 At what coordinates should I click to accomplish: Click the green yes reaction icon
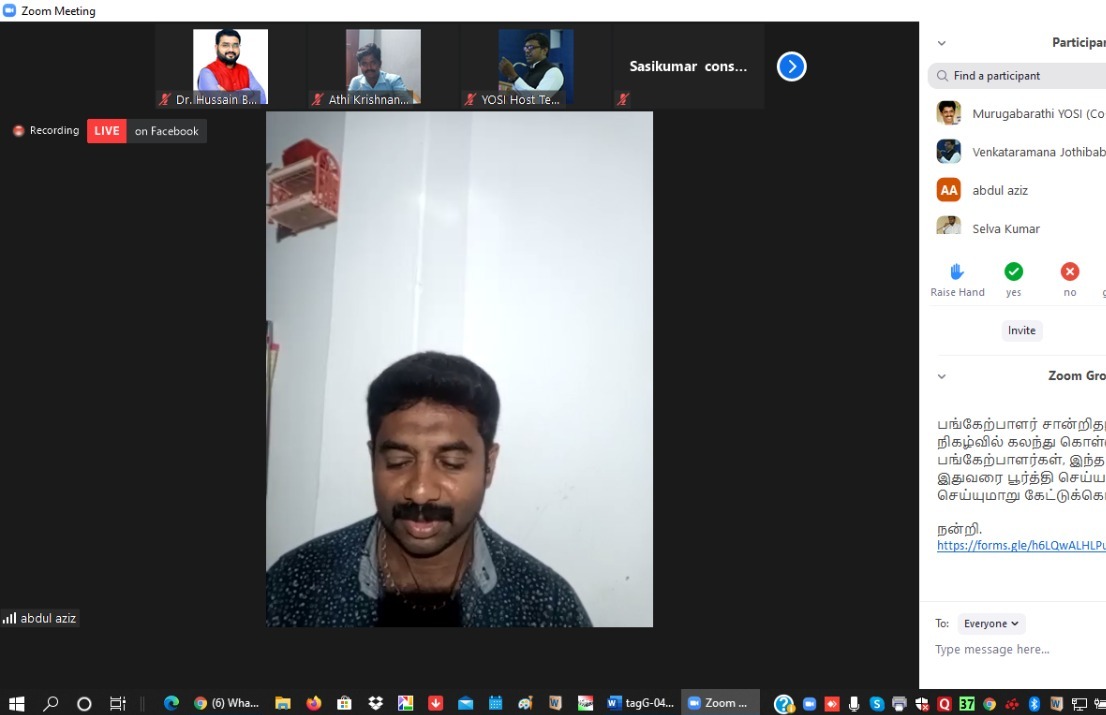(1013, 272)
